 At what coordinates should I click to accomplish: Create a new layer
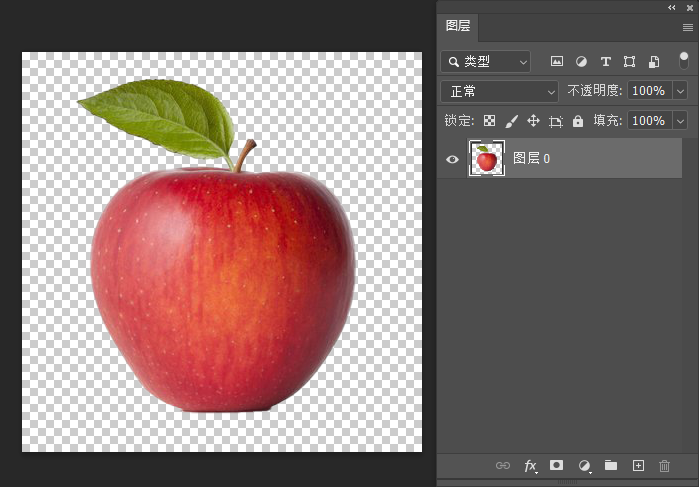click(x=638, y=466)
